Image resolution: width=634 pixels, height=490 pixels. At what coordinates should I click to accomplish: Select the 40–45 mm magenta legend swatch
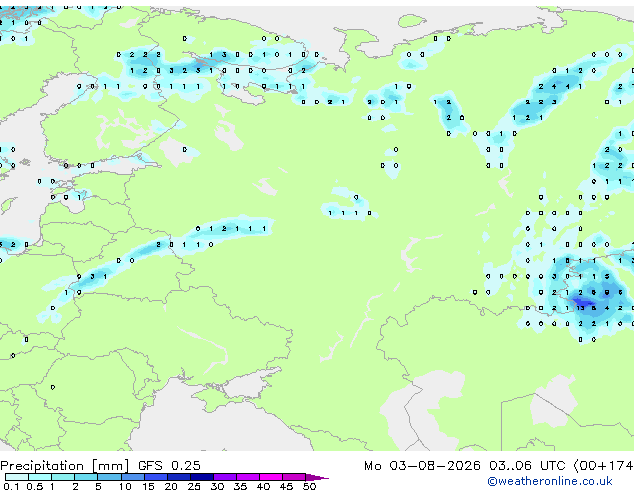click(271, 477)
